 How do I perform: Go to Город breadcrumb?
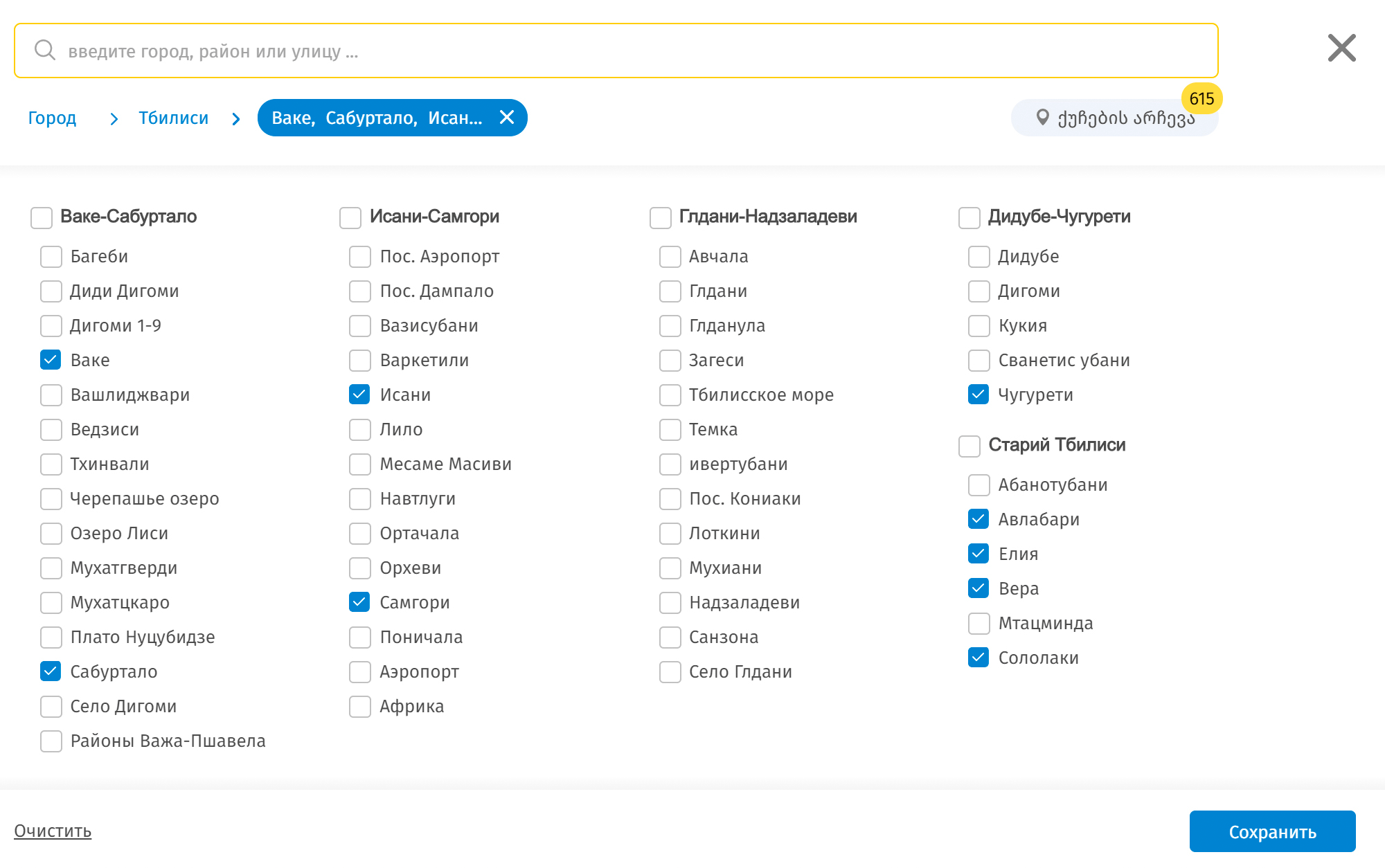pos(52,118)
